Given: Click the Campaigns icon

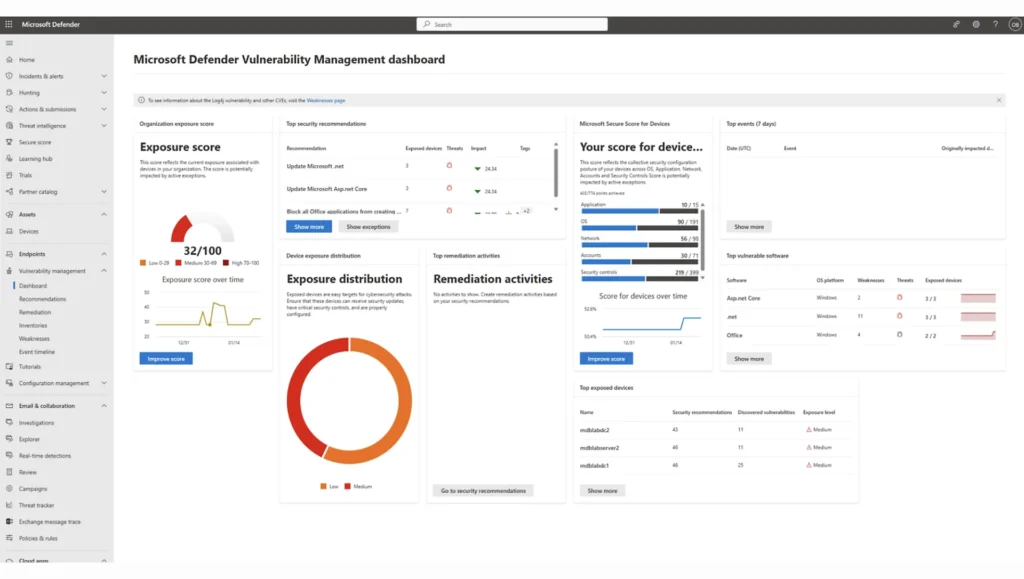Looking at the screenshot, I should 9,488.
